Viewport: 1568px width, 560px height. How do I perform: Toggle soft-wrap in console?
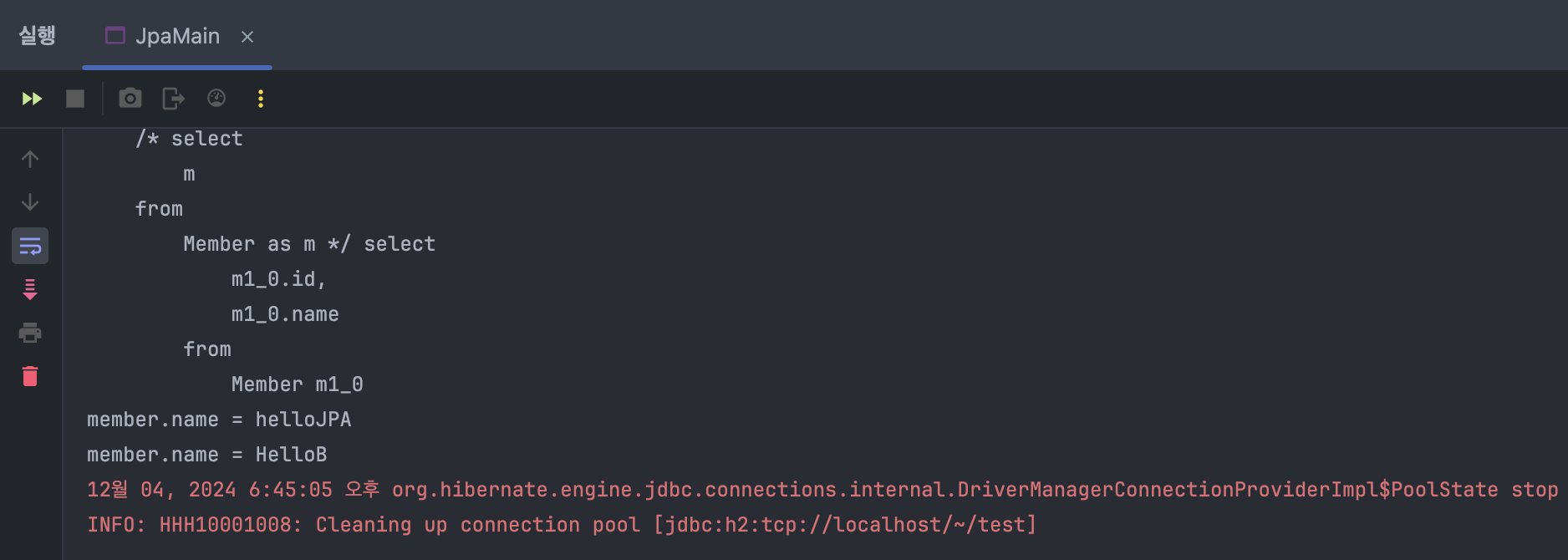tap(30, 246)
